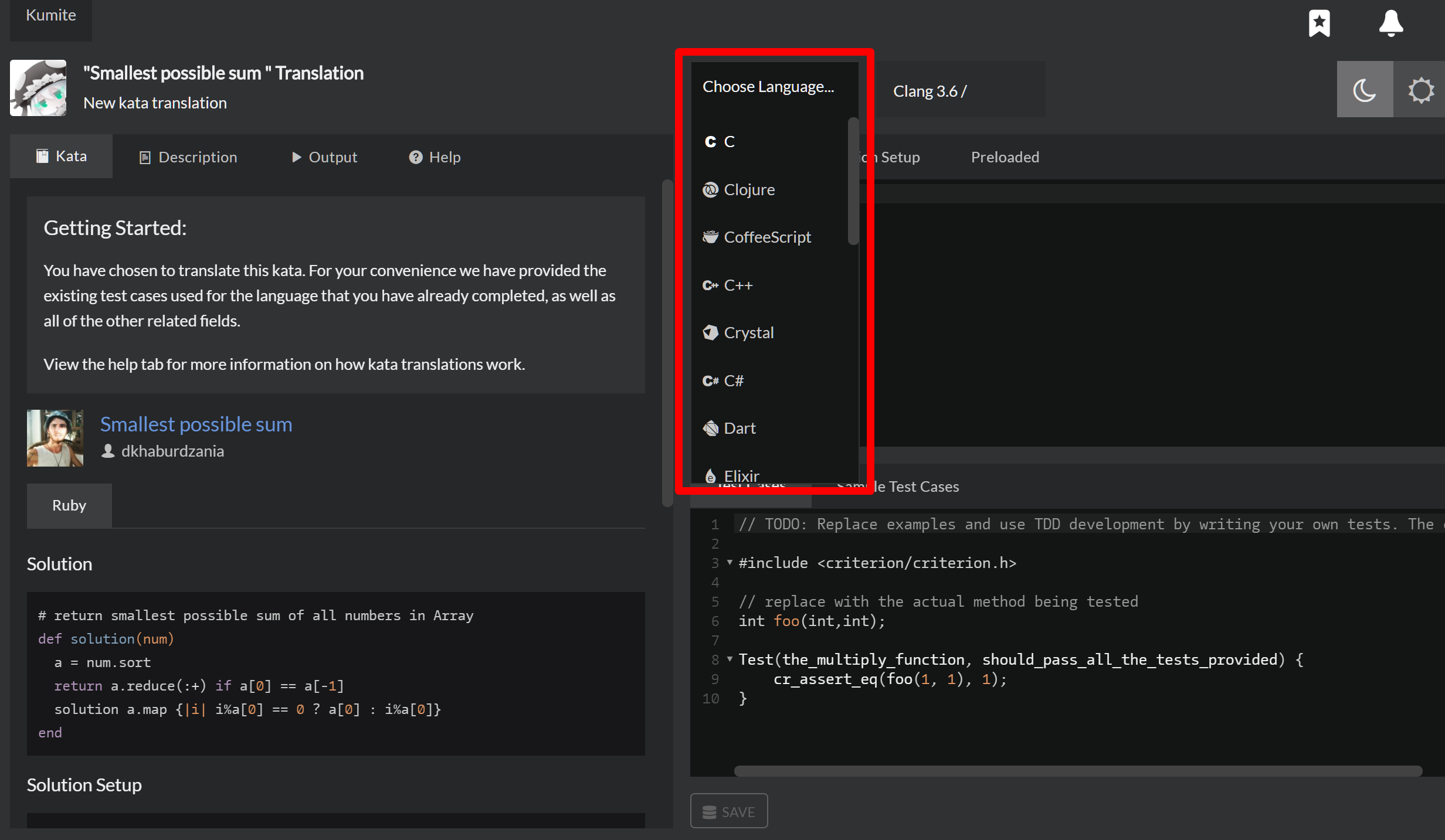Click the Dart logo icon
The height and width of the screenshot is (840, 1445).
pyautogui.click(x=710, y=428)
